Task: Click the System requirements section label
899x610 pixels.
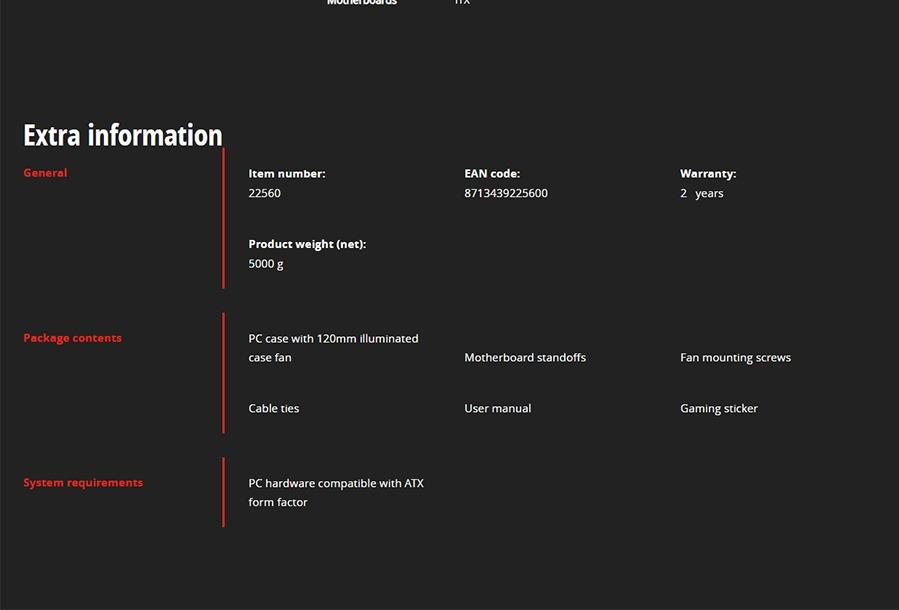Action: [x=83, y=482]
